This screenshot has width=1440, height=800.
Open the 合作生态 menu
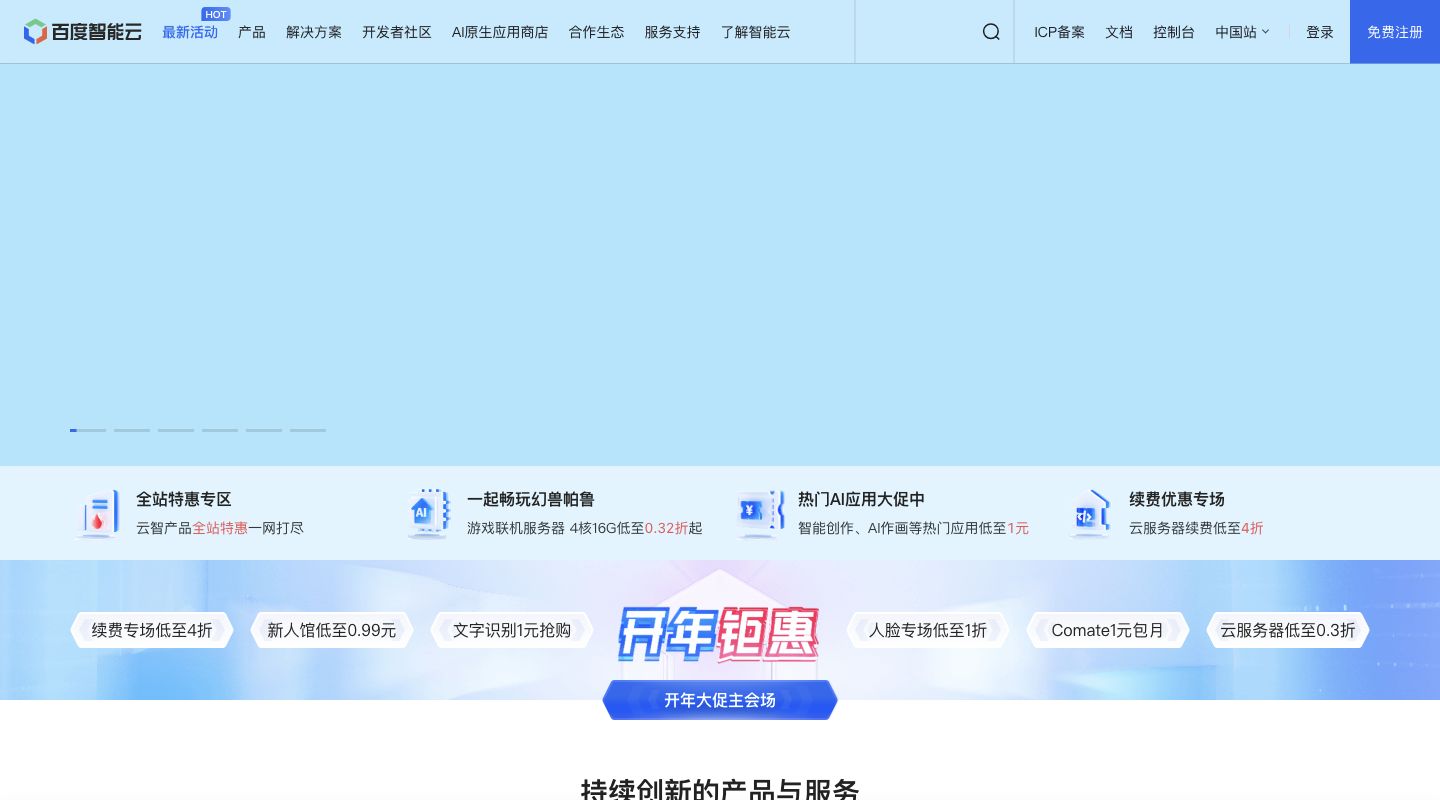tap(596, 32)
